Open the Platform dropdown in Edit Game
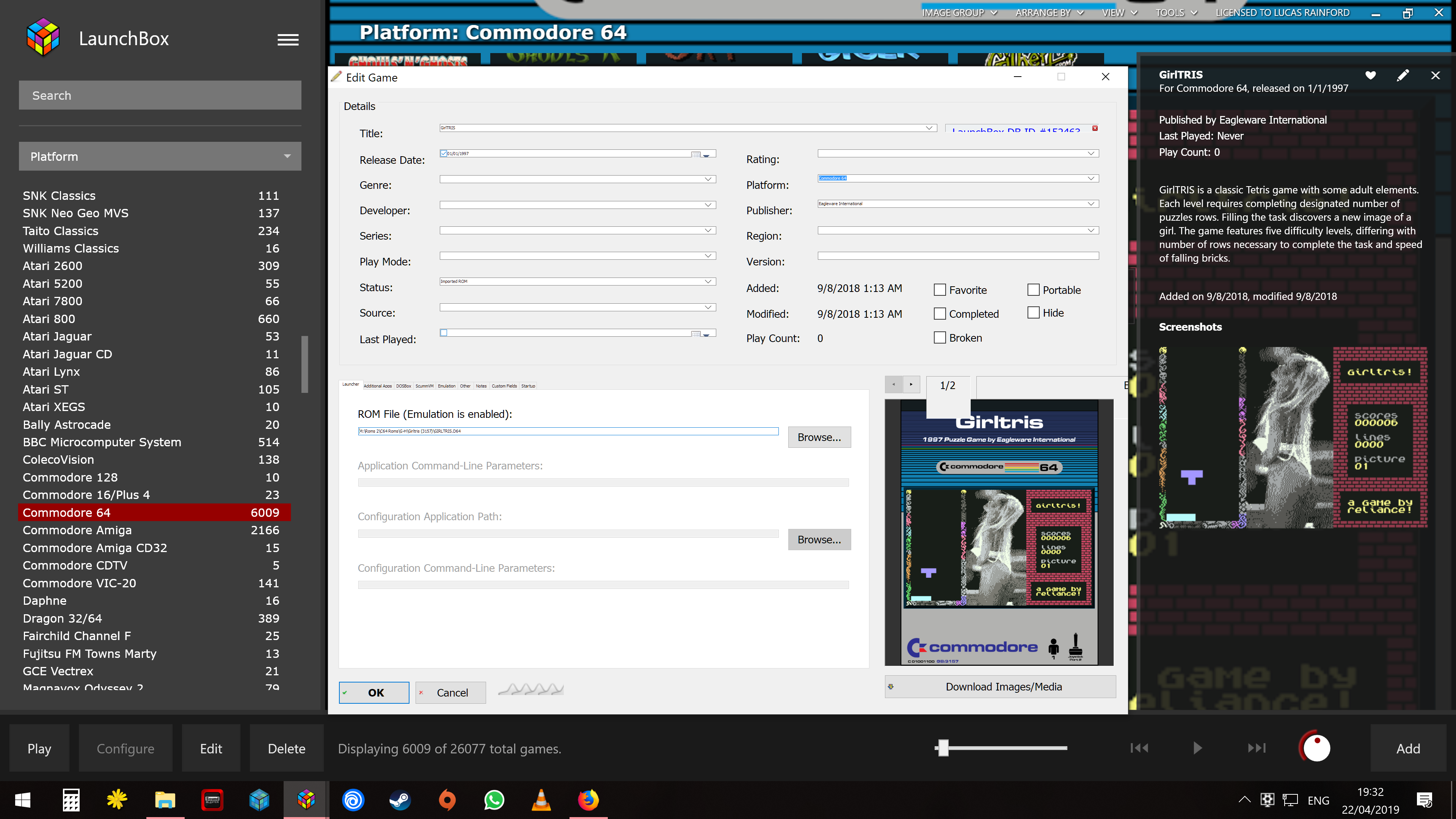 [1091, 178]
